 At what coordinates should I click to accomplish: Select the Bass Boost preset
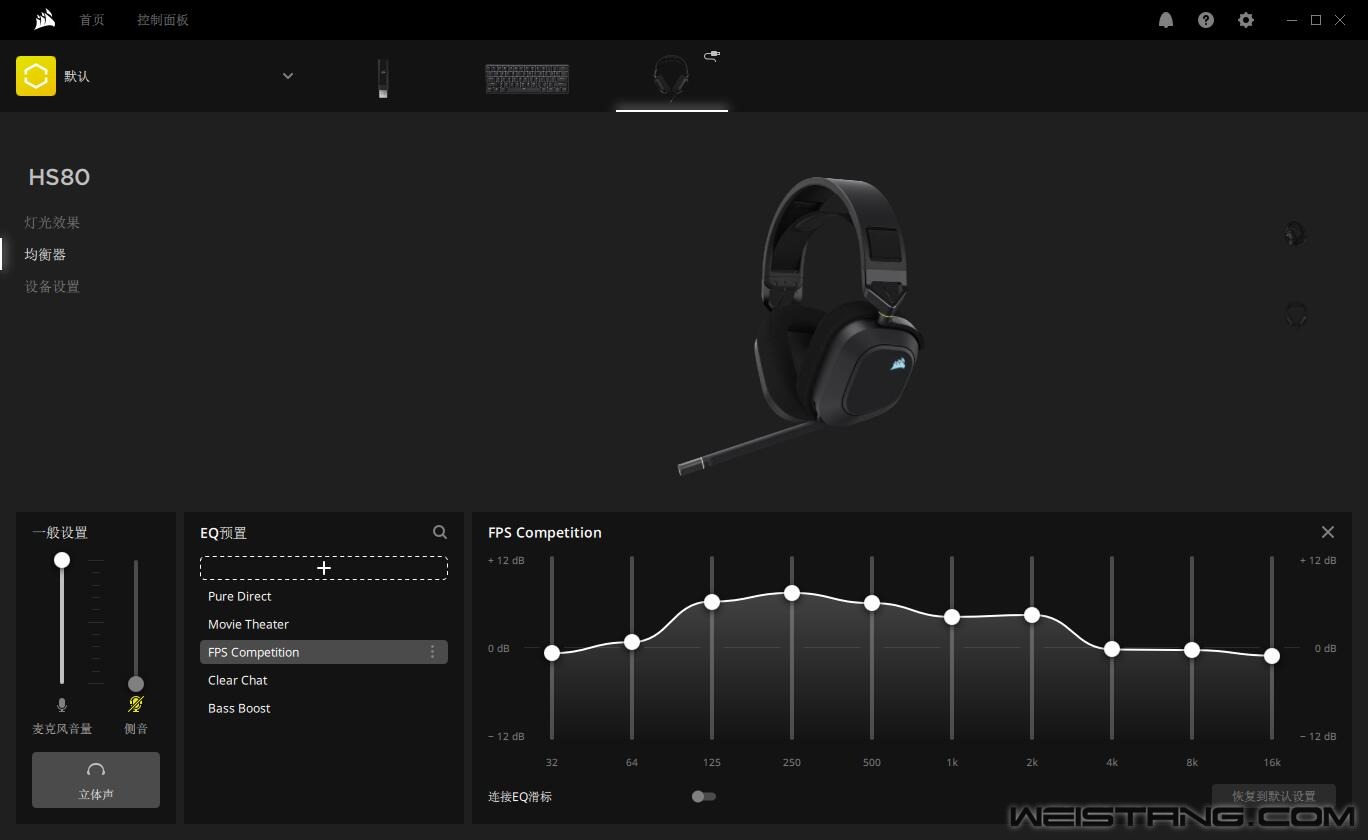pos(324,708)
